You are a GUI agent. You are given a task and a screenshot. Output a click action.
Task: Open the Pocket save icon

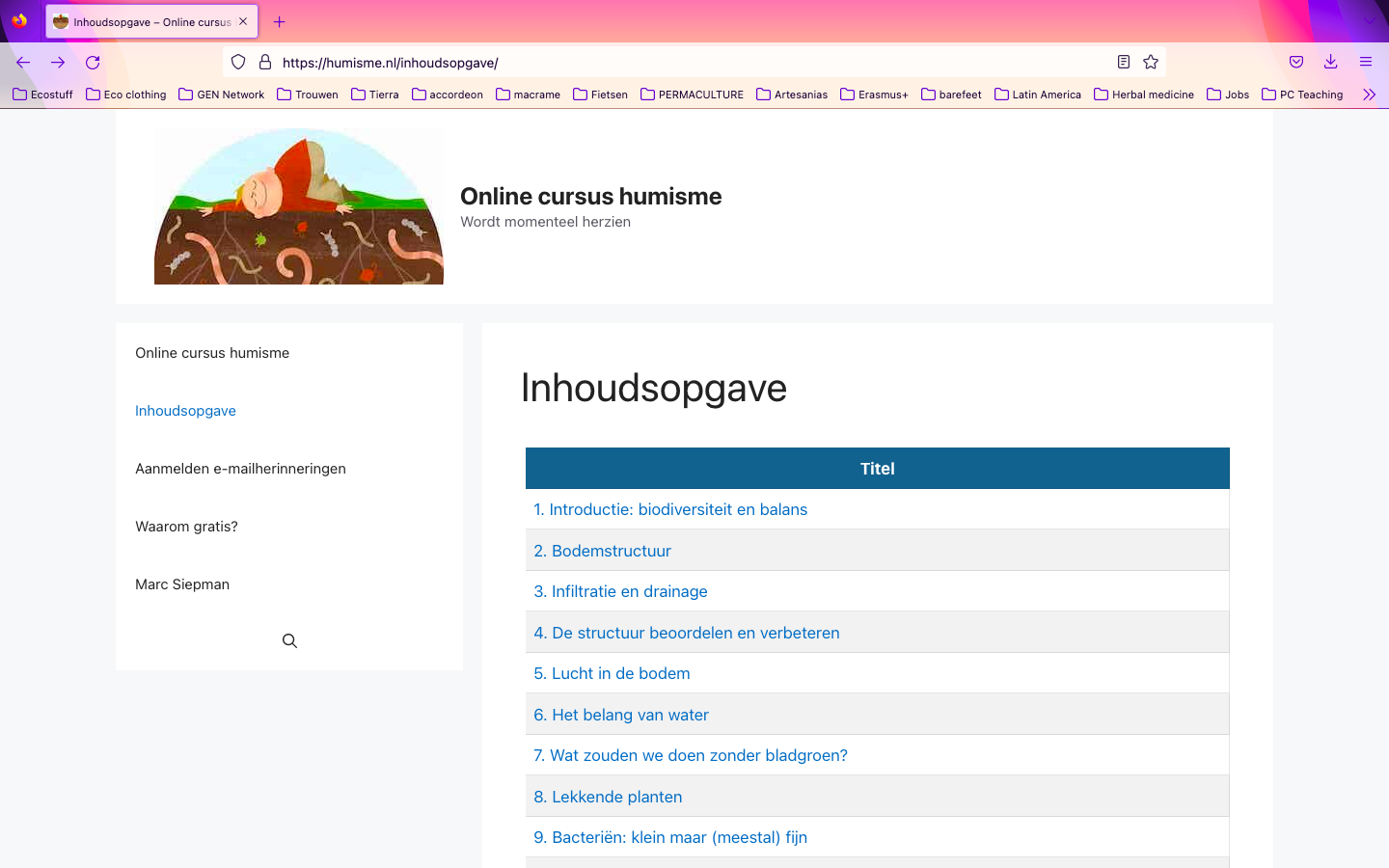(1296, 63)
